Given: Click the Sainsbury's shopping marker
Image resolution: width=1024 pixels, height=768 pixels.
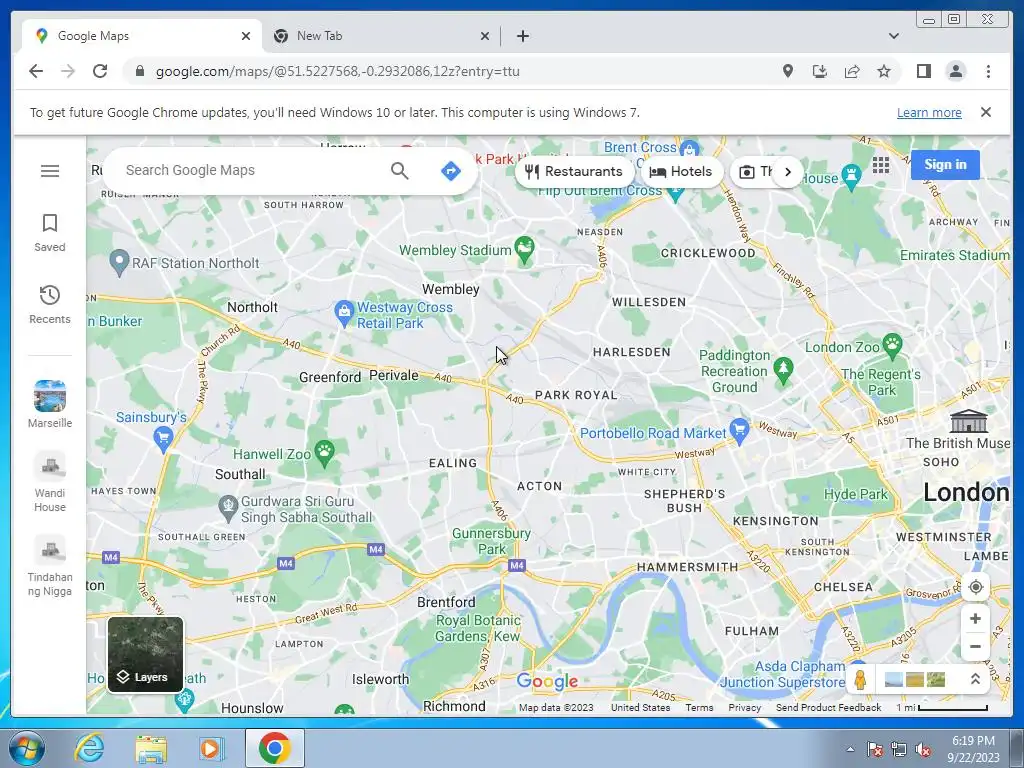Looking at the screenshot, I should coord(163,440).
